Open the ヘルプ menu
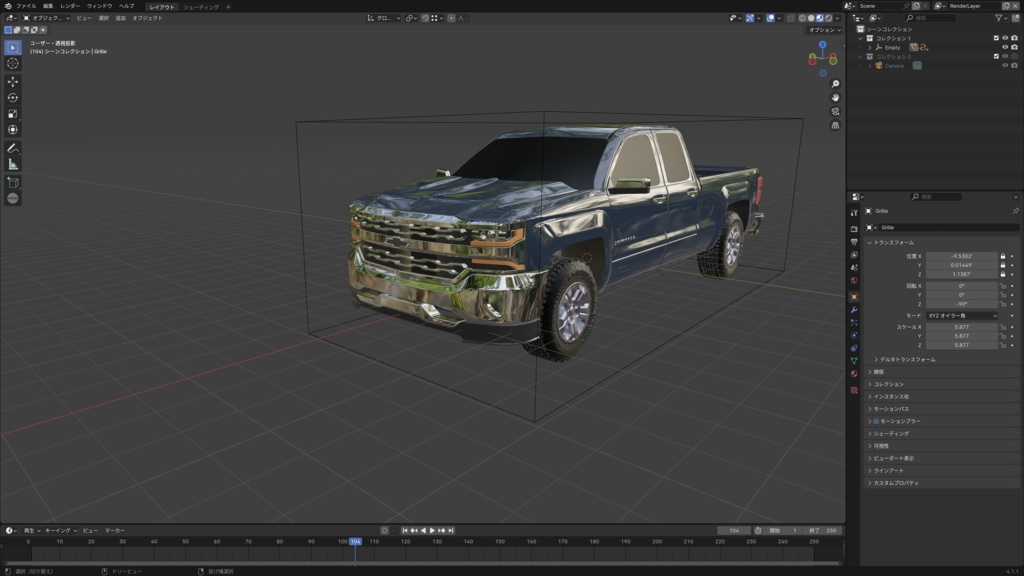This screenshot has height=576, width=1024. [127, 6]
